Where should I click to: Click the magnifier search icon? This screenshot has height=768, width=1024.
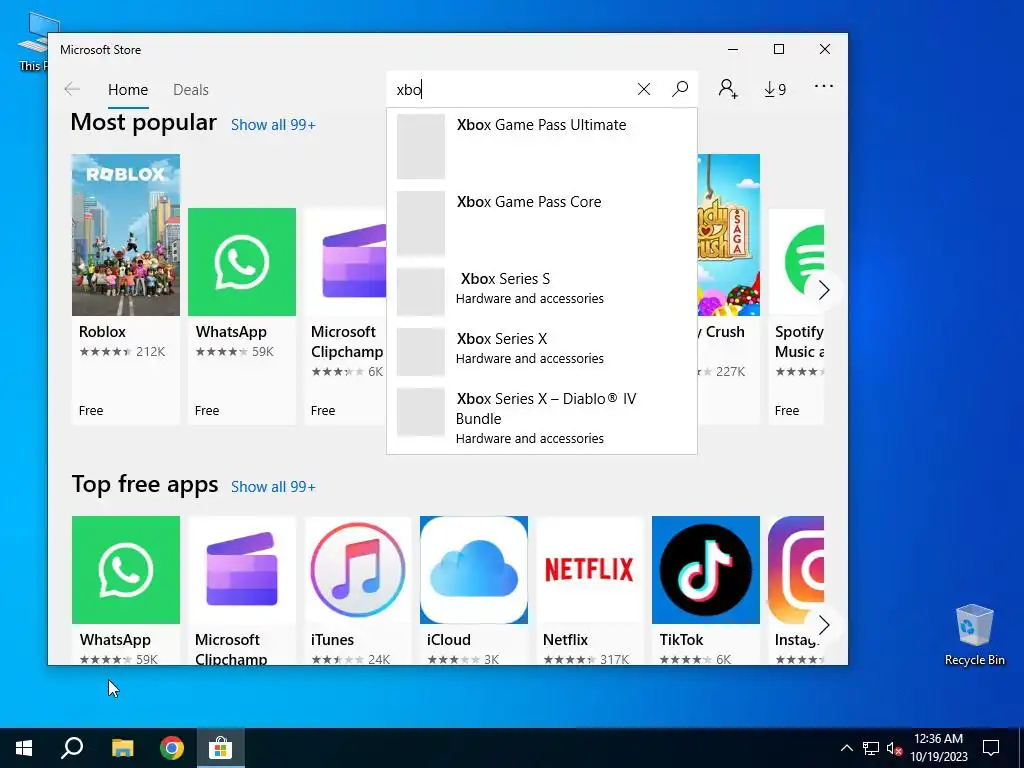pyautogui.click(x=680, y=89)
